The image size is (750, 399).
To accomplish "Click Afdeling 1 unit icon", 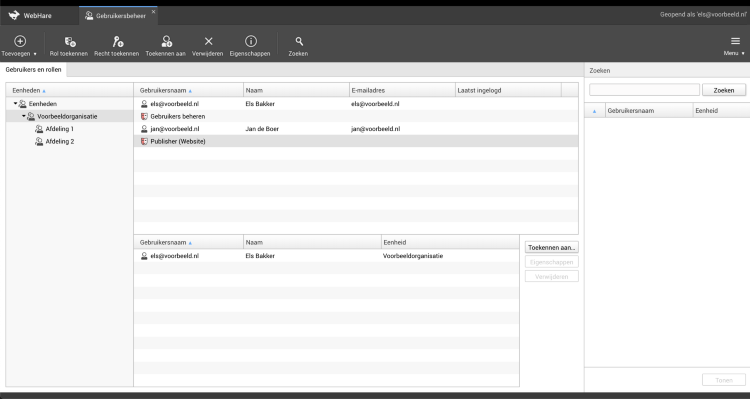I will click(39, 129).
